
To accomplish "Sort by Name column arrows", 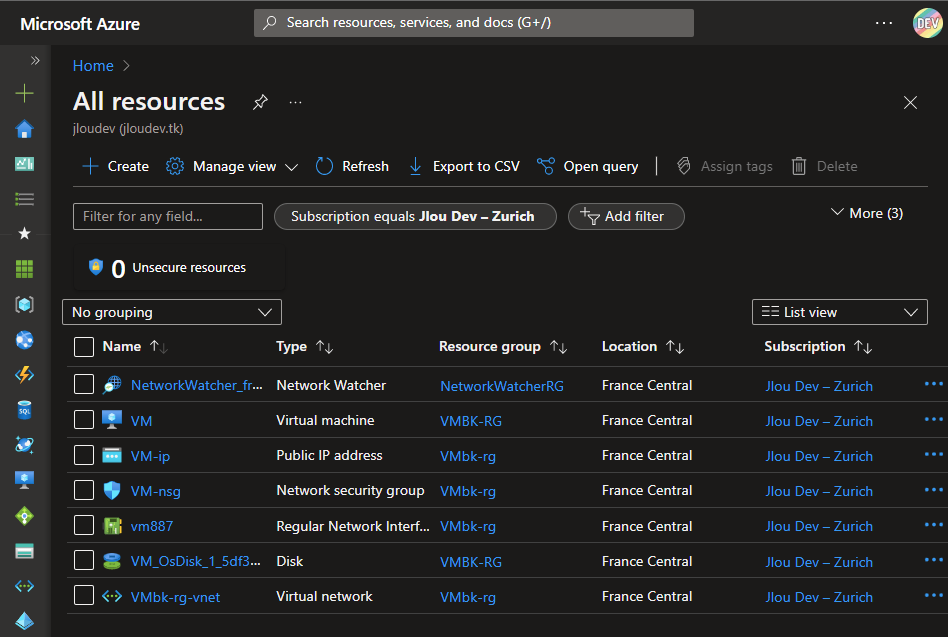I will pos(158,347).
